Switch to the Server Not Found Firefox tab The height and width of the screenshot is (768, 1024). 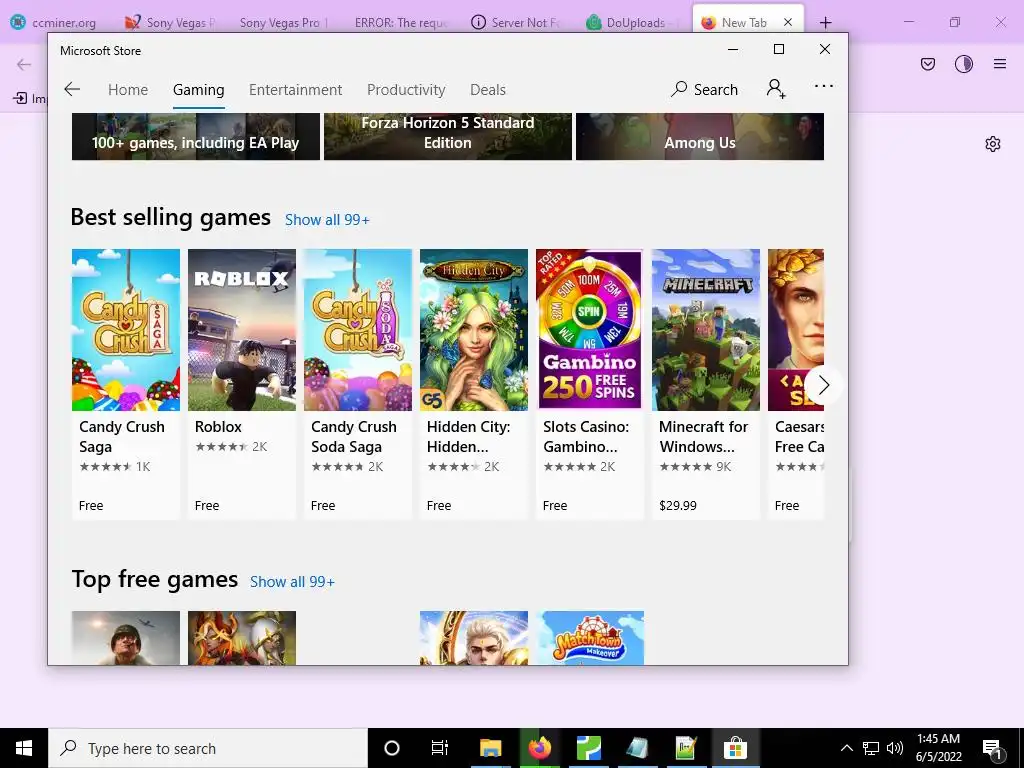pyautogui.click(x=516, y=22)
